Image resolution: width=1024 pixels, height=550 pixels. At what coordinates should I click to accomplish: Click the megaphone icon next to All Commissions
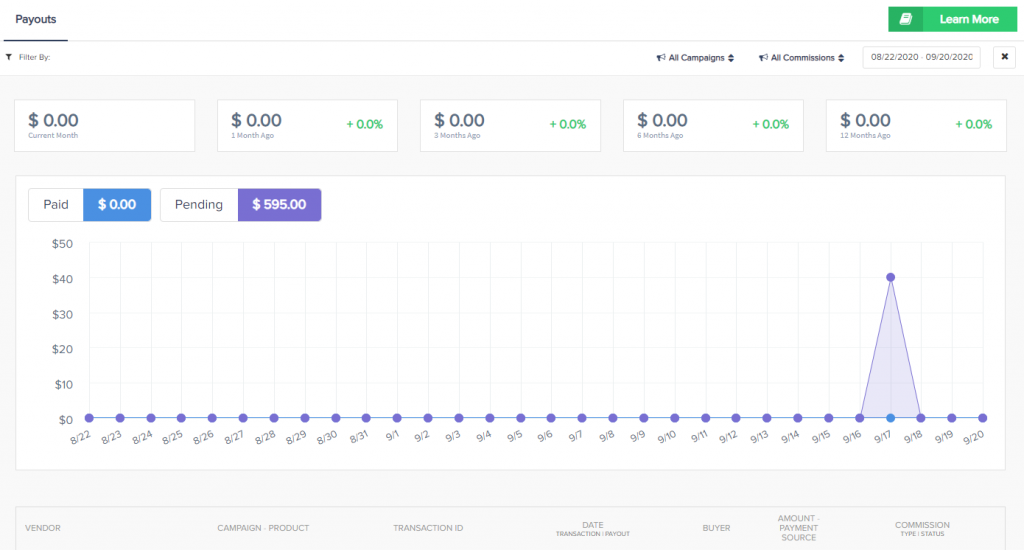click(x=763, y=58)
